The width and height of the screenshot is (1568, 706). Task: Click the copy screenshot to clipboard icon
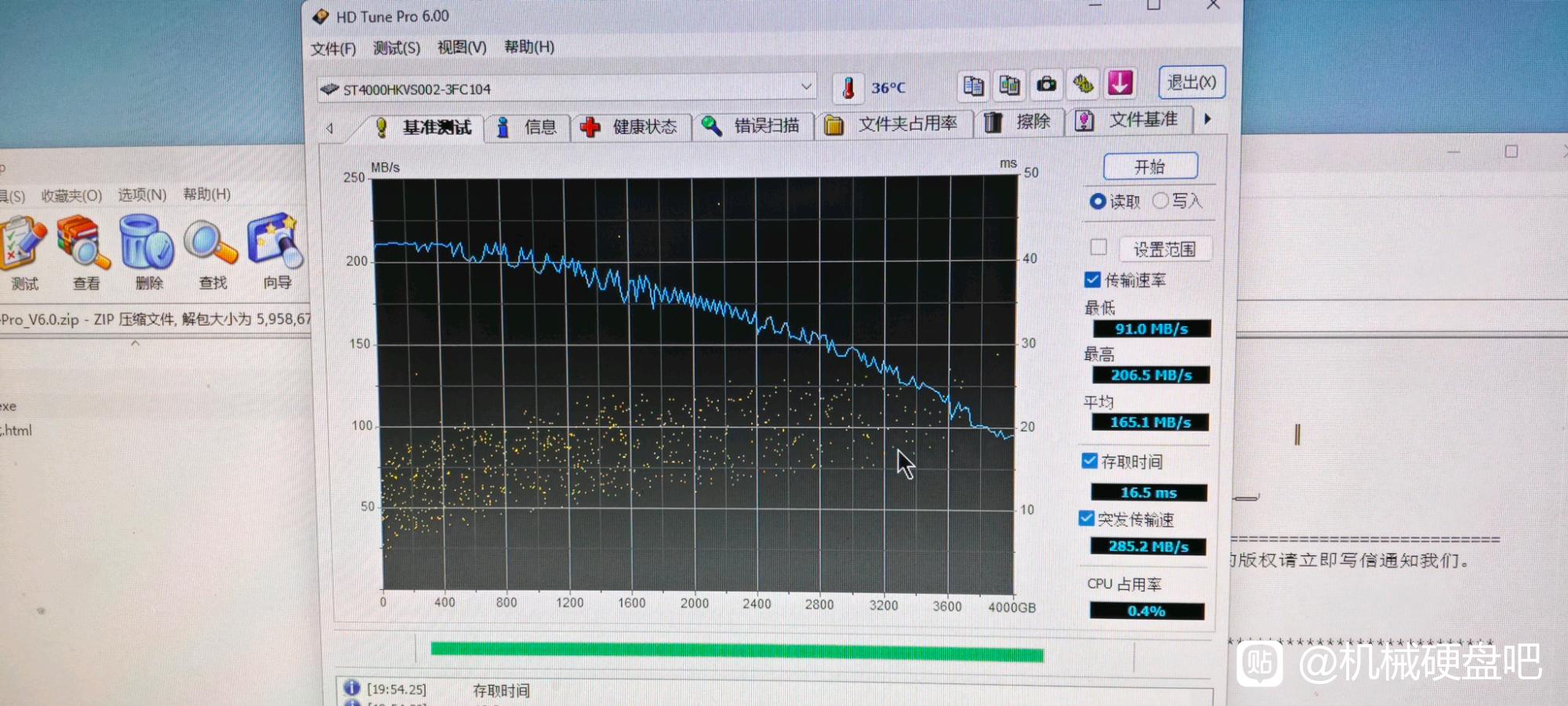[1009, 85]
